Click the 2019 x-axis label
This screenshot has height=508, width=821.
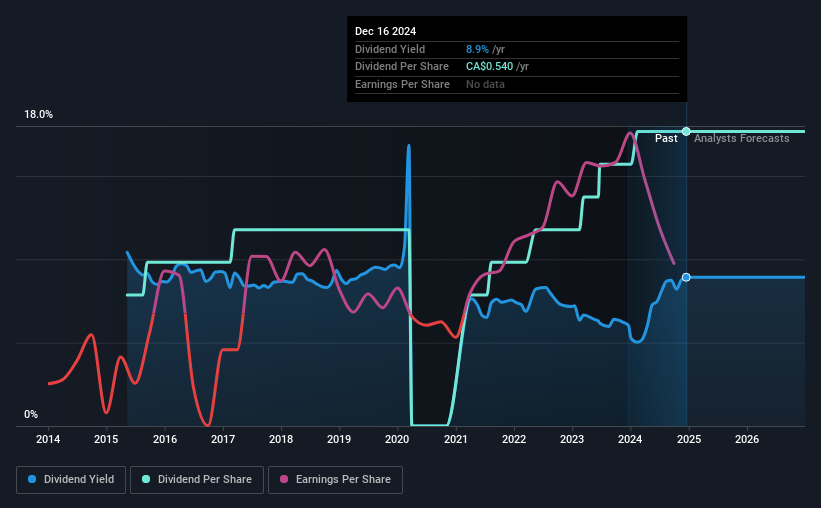click(339, 439)
